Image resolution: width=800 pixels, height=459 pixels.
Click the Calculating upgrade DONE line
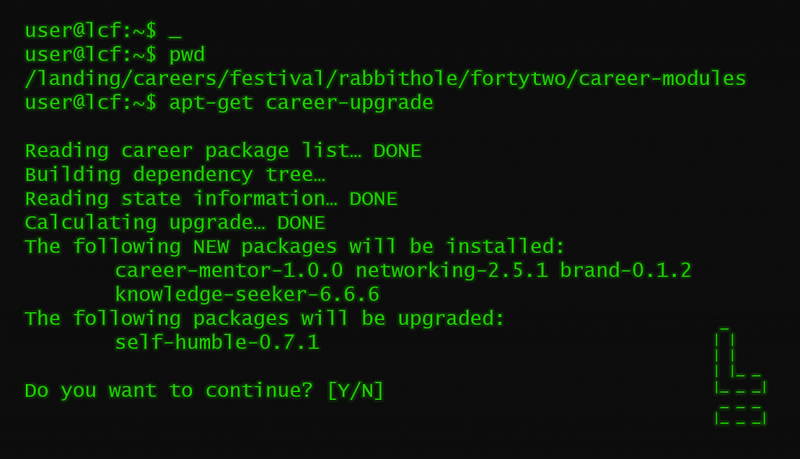click(175, 223)
